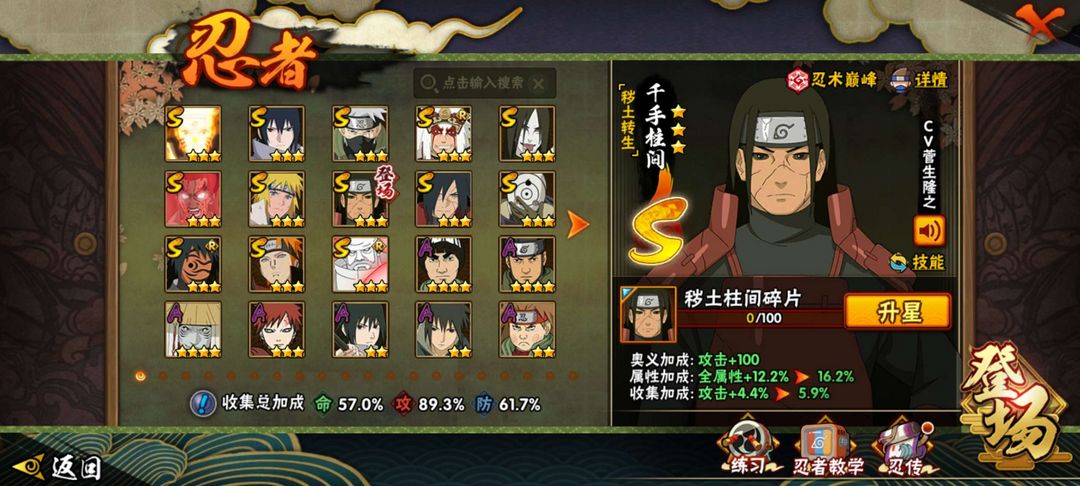Select the Kakashi S-rank ninja thumbnail
The height and width of the screenshot is (486, 1080).
360,134
